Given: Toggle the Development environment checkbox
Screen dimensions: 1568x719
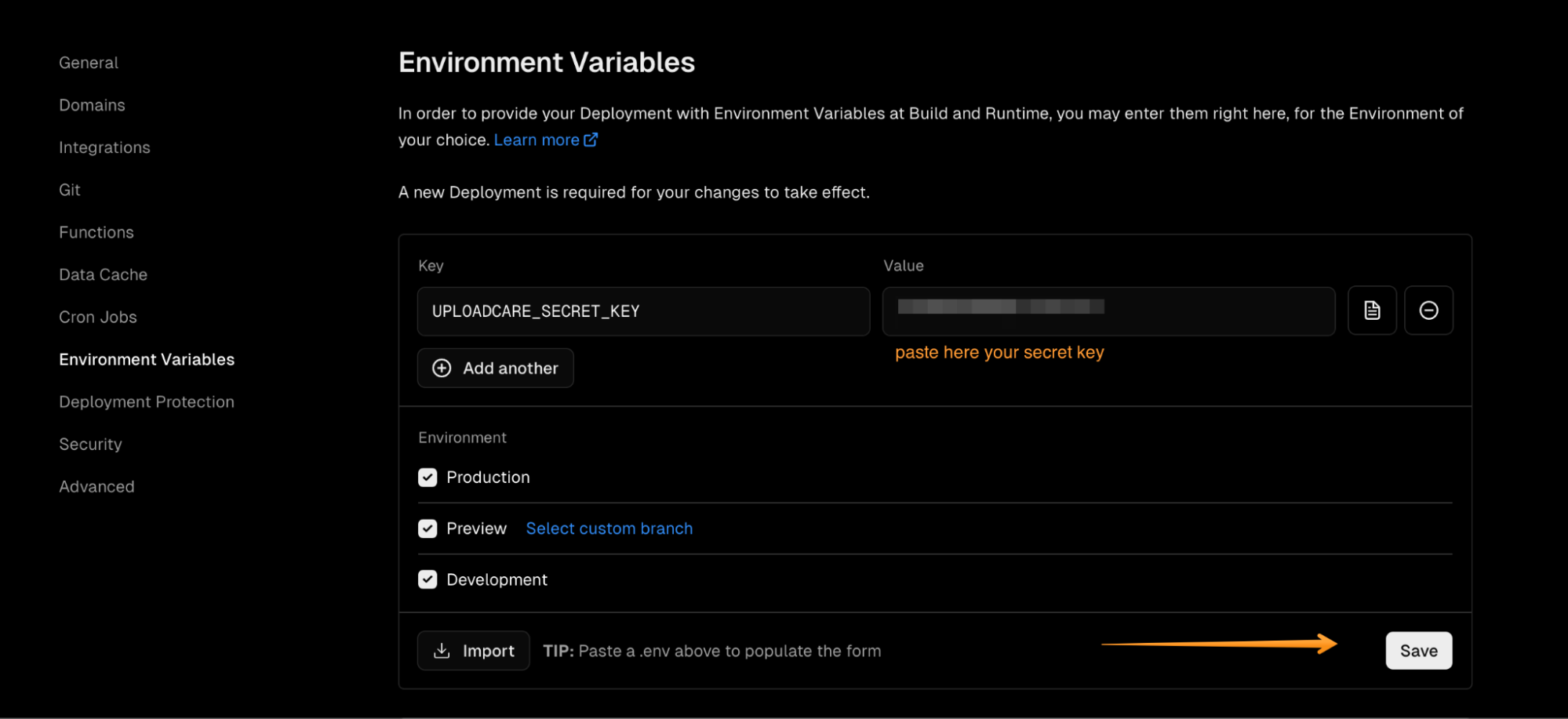Looking at the screenshot, I should [427, 579].
